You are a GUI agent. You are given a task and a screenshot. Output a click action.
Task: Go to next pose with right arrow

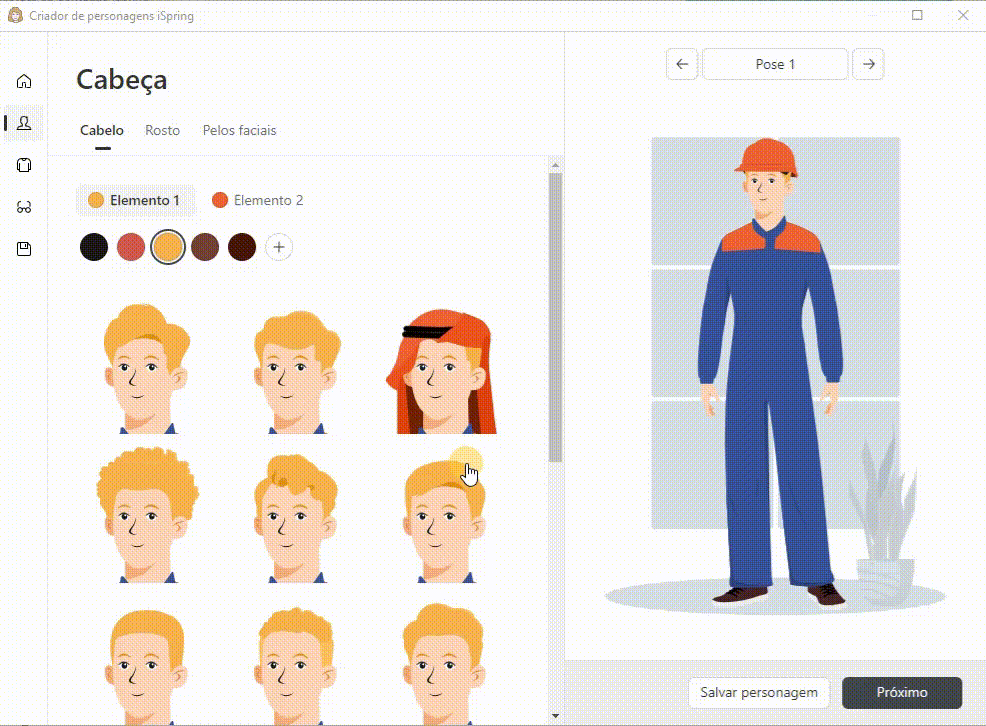(x=868, y=64)
